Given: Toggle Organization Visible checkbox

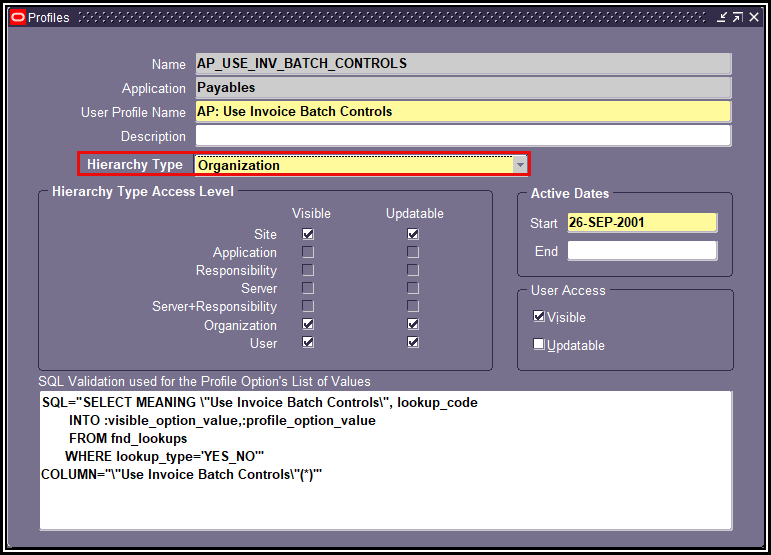Looking at the screenshot, I should click(308, 324).
